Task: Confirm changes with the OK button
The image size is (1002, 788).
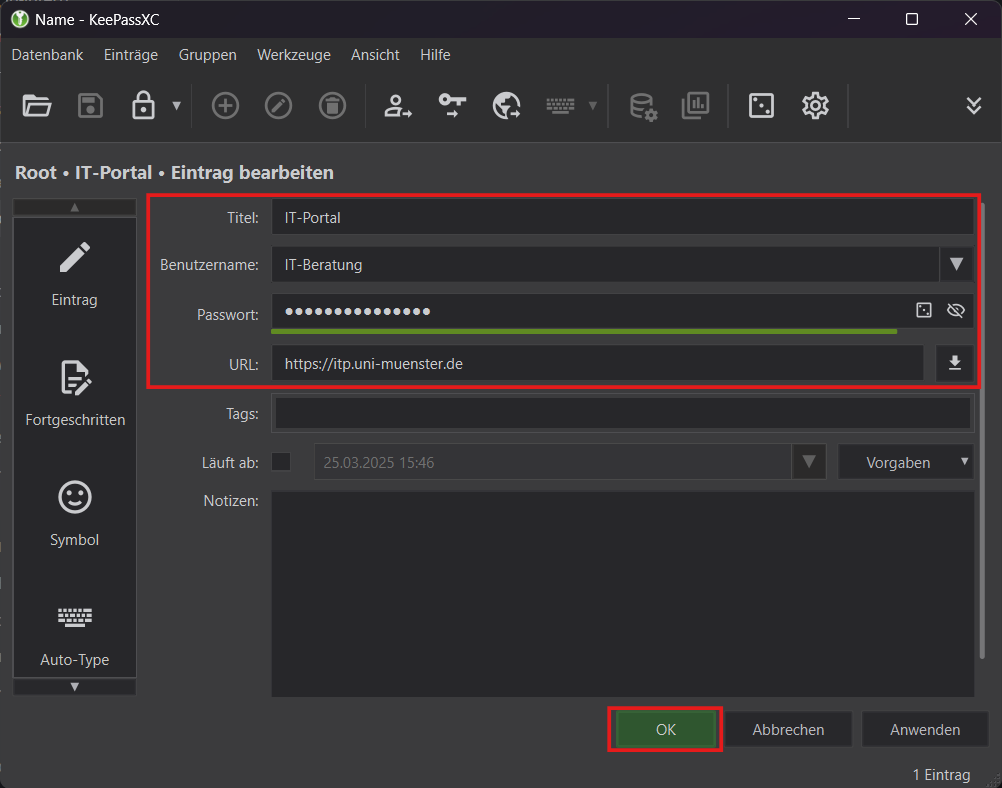Action: coord(664,729)
